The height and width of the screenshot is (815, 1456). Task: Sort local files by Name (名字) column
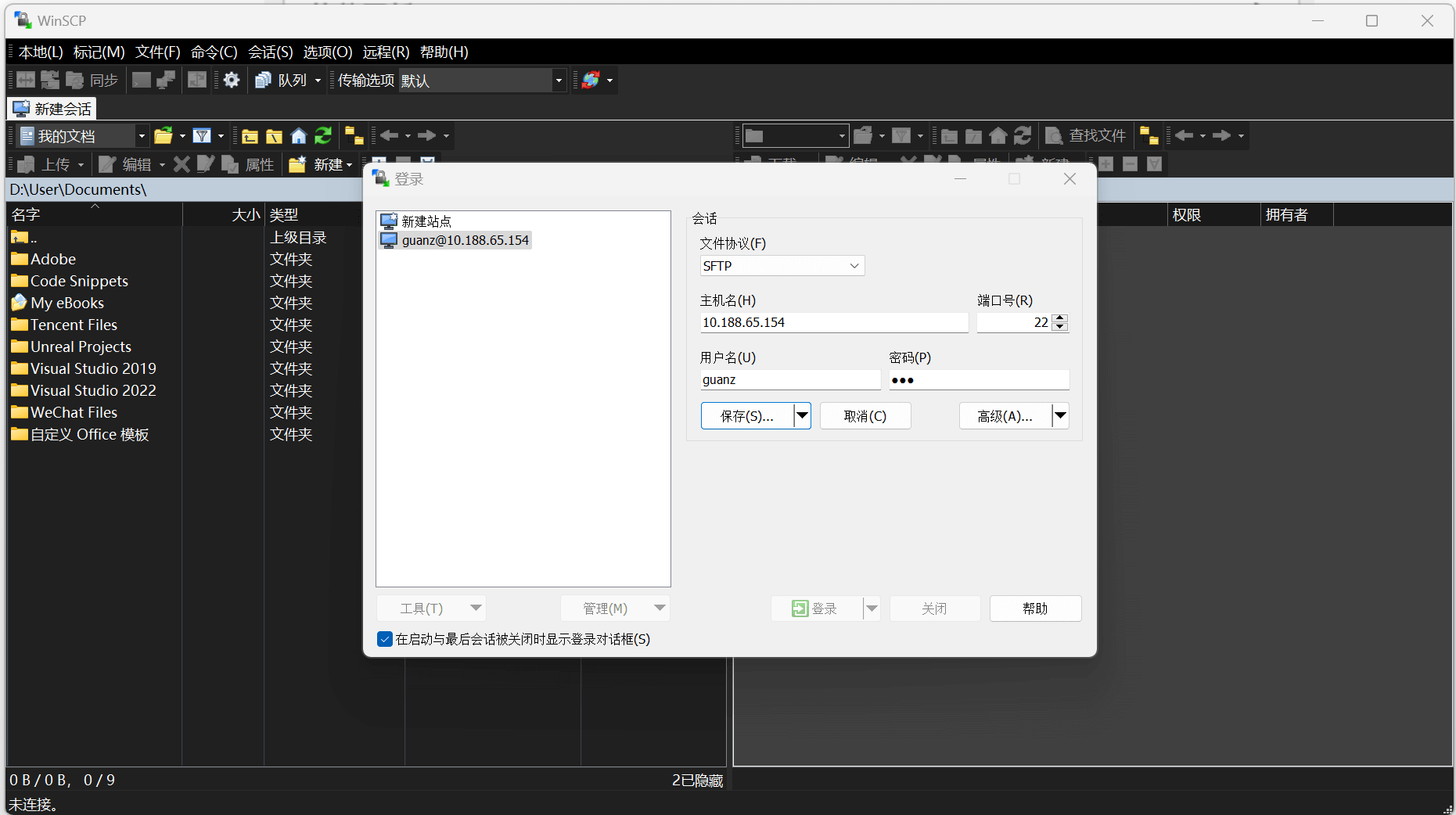point(94,214)
